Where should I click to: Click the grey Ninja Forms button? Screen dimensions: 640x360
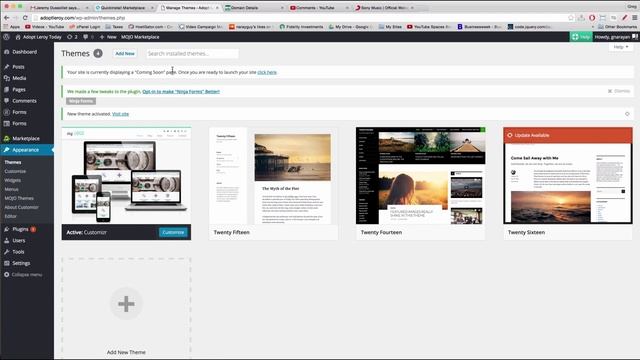click(81, 101)
